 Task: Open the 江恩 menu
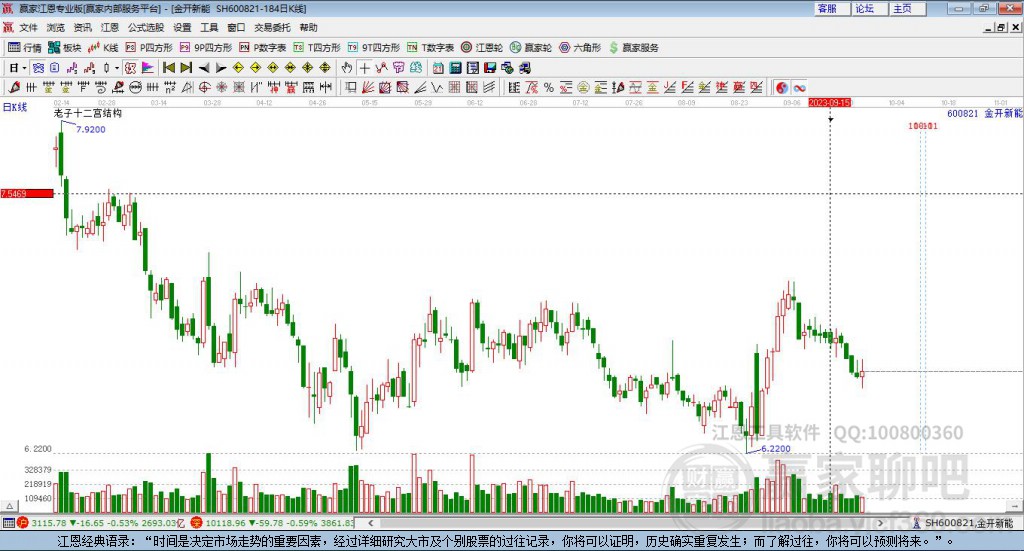(x=110, y=27)
